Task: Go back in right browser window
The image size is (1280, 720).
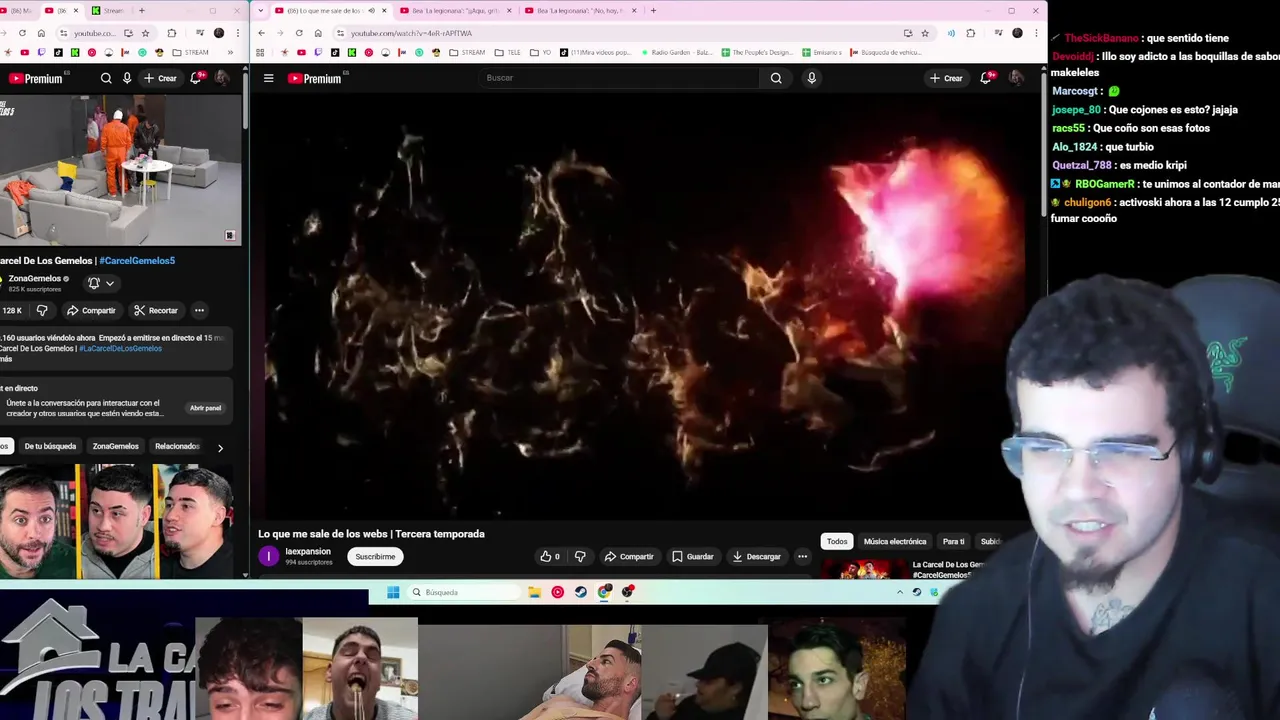Action: coord(261,33)
